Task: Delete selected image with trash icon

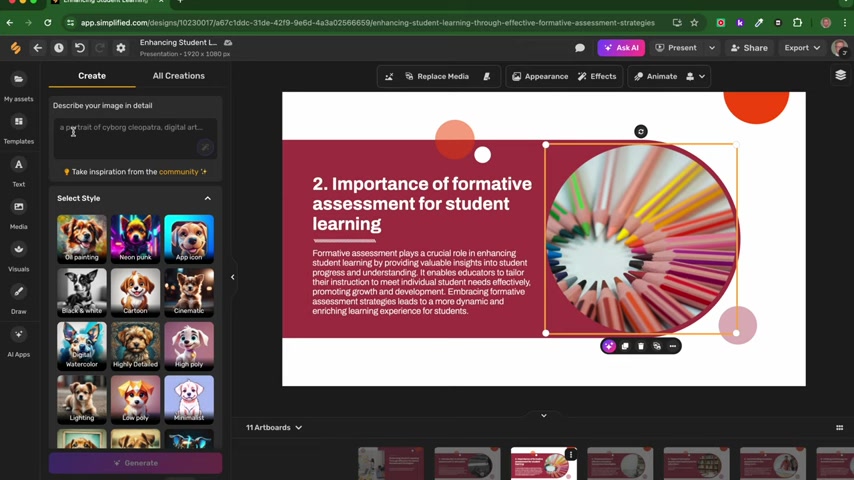Action: [x=641, y=346]
